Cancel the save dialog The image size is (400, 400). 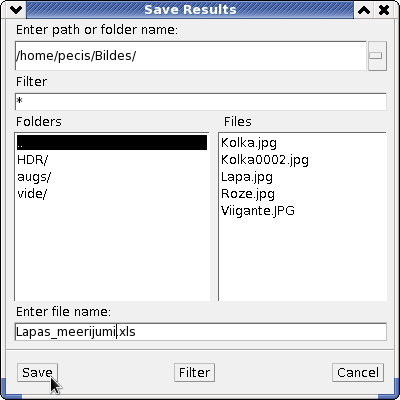[358, 372]
